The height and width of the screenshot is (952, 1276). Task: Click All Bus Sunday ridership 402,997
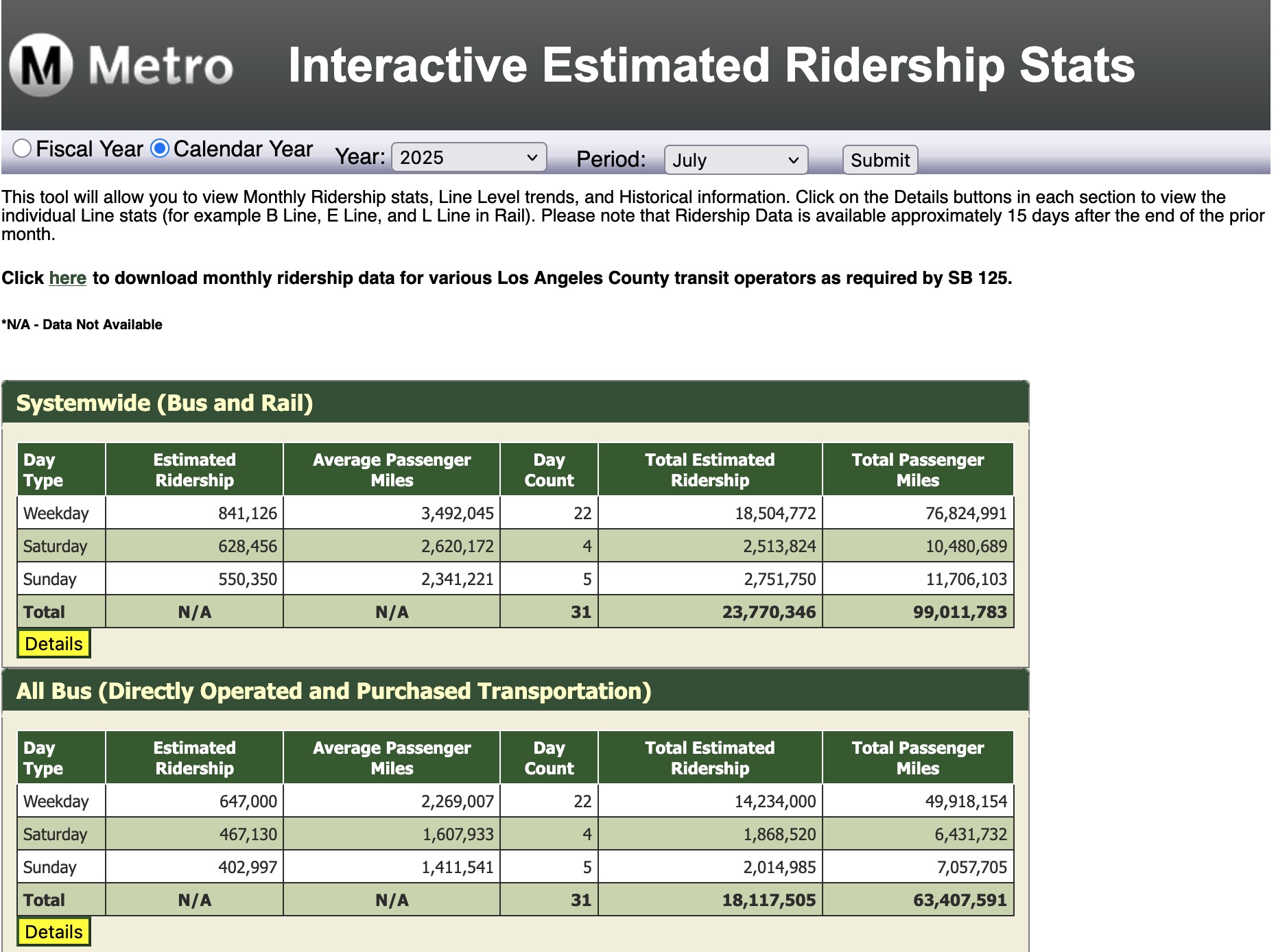248,867
